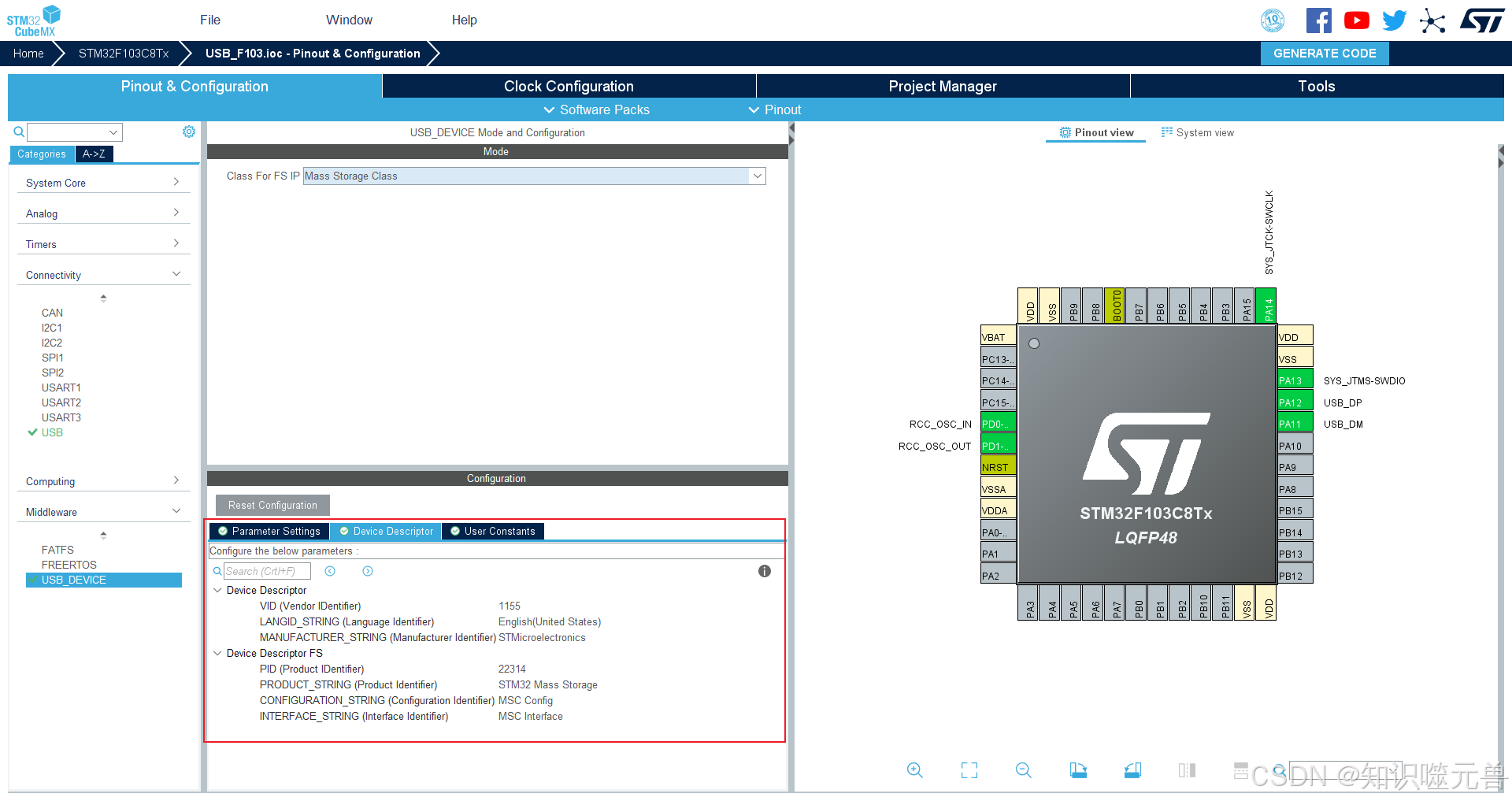The height and width of the screenshot is (801, 1512).
Task: Select CAN peripheral
Action: pos(52,313)
